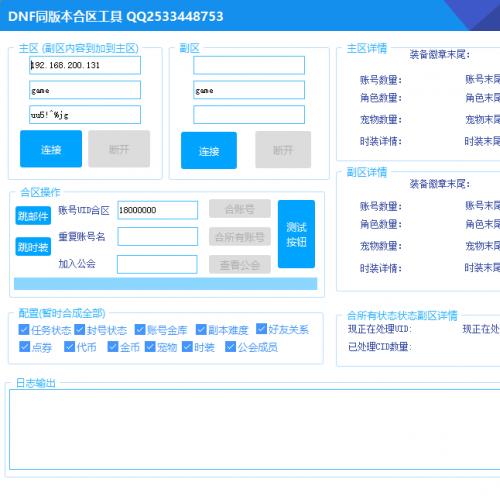Click 角色数量 label in 副区详情
The image size is (500, 500).
381,224
